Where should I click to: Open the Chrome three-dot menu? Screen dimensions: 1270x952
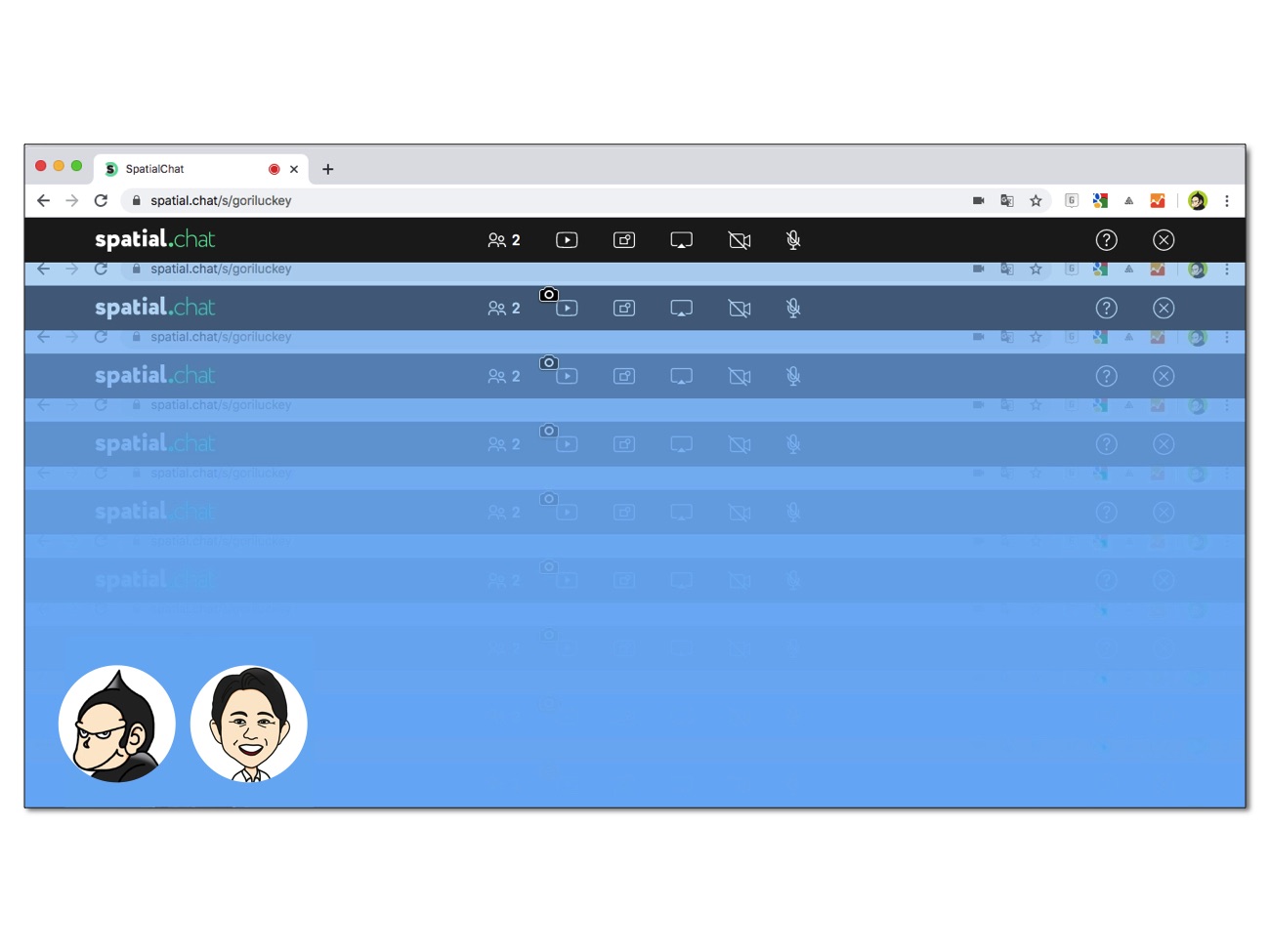1227,200
